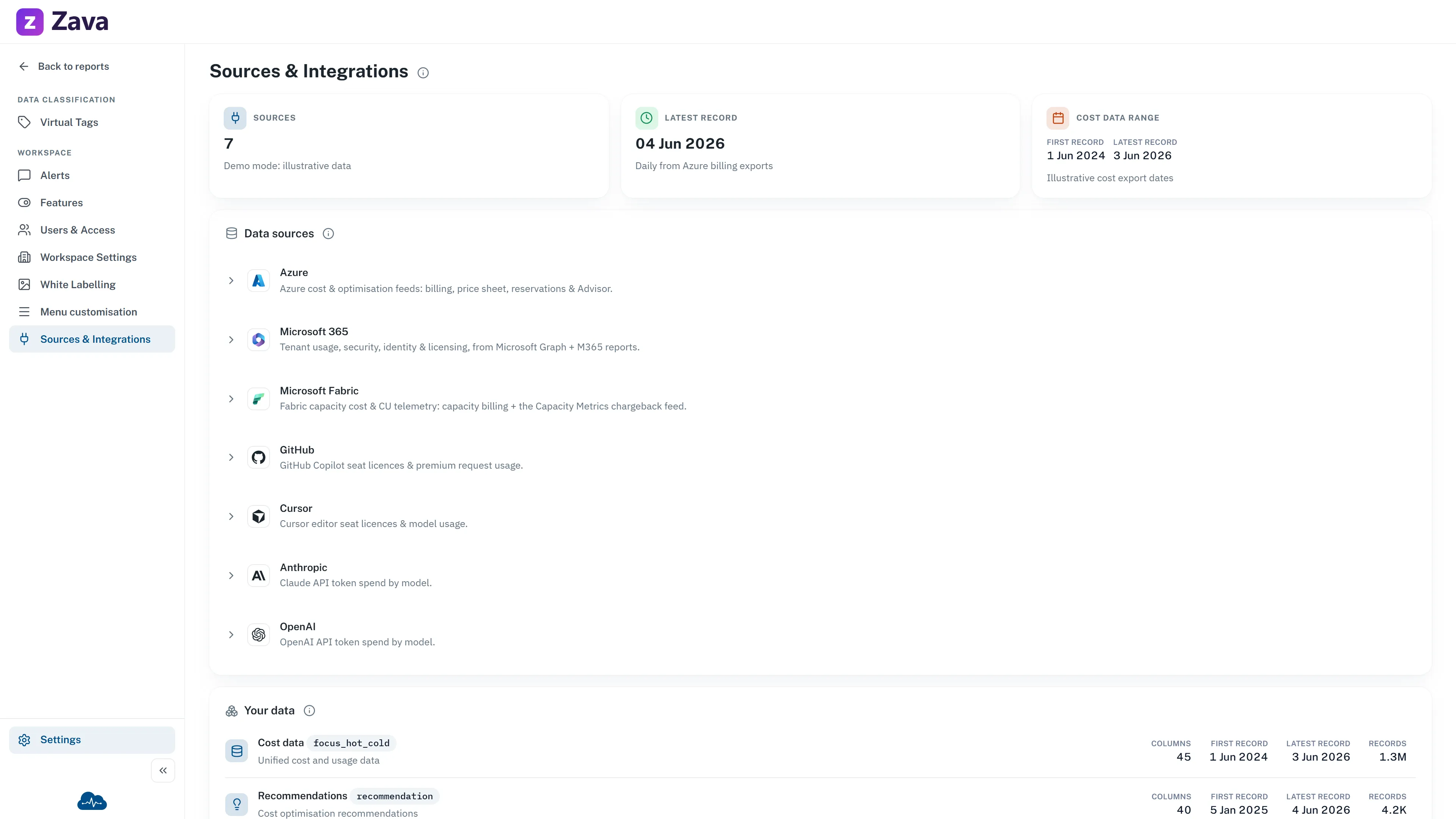Click Recommendations first record 5 Jan 2025

click(1239, 811)
